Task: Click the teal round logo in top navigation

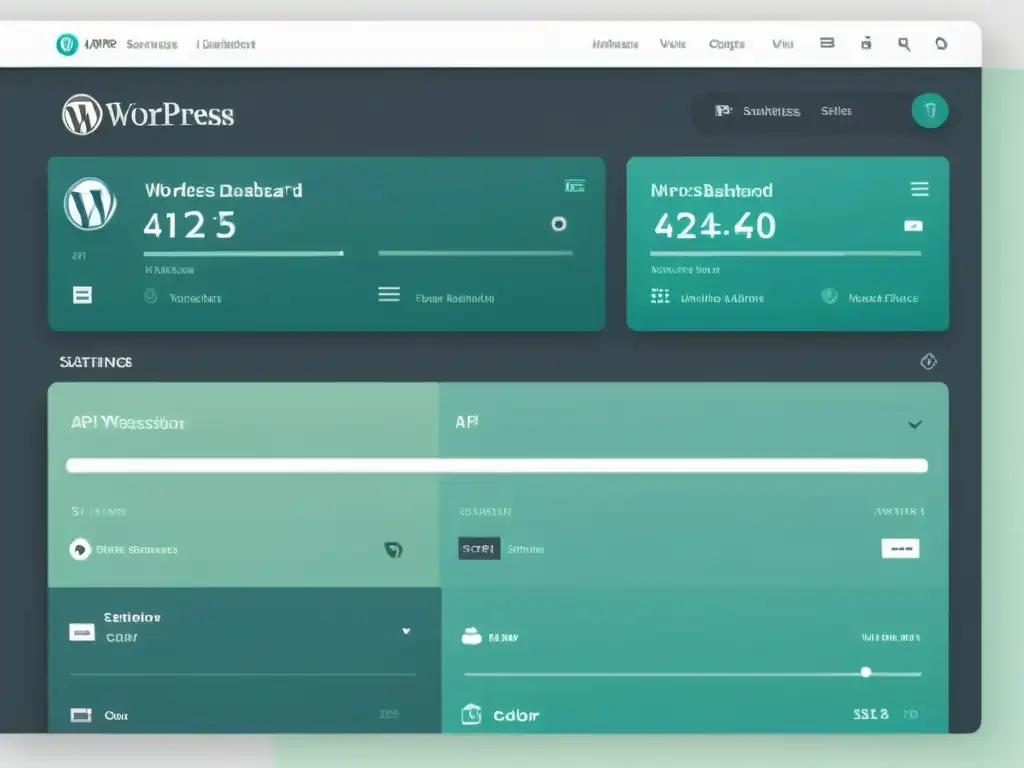Action: [x=67, y=44]
